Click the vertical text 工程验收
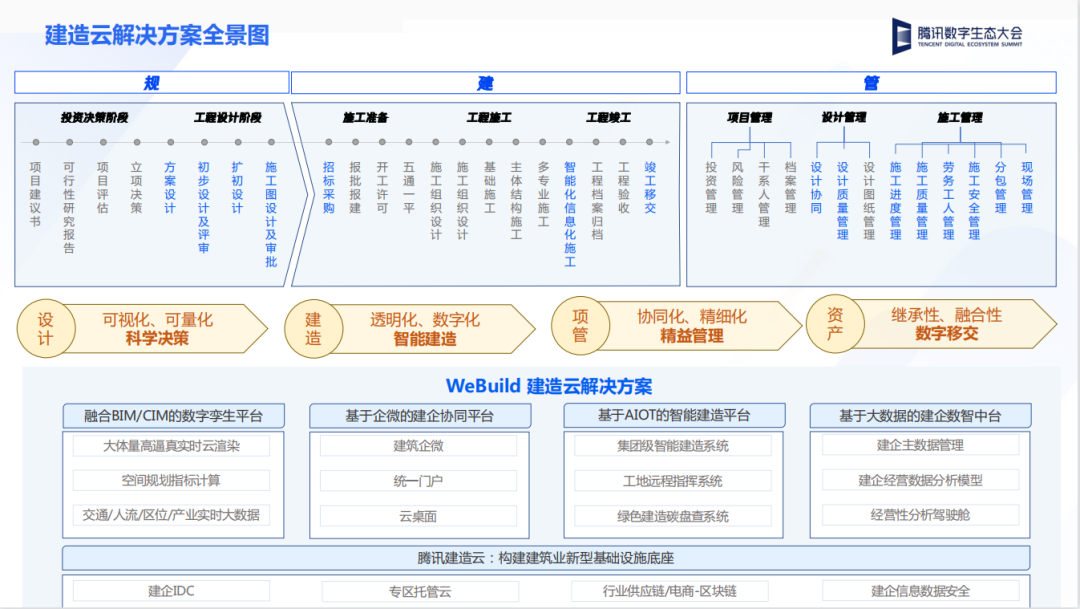1080x609 pixels. [623, 187]
